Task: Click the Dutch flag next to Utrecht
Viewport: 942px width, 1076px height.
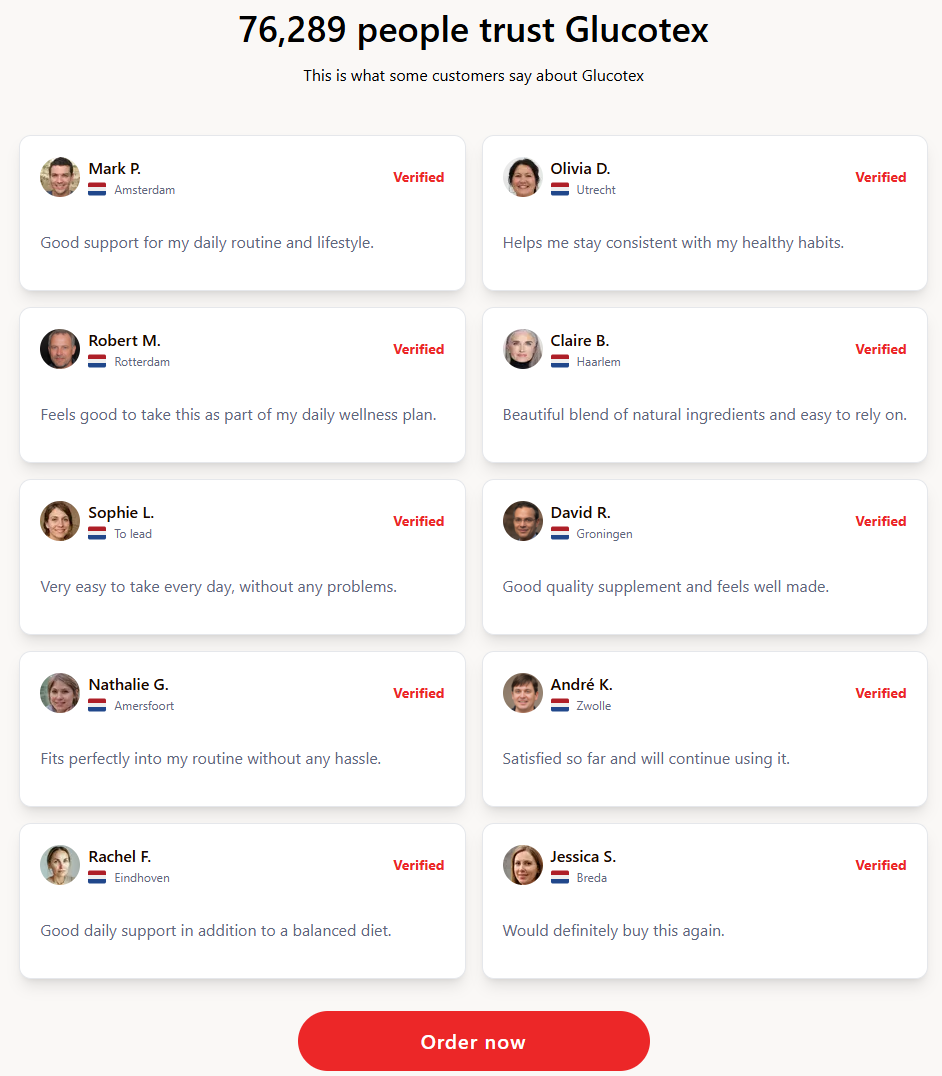Action: coord(560,190)
